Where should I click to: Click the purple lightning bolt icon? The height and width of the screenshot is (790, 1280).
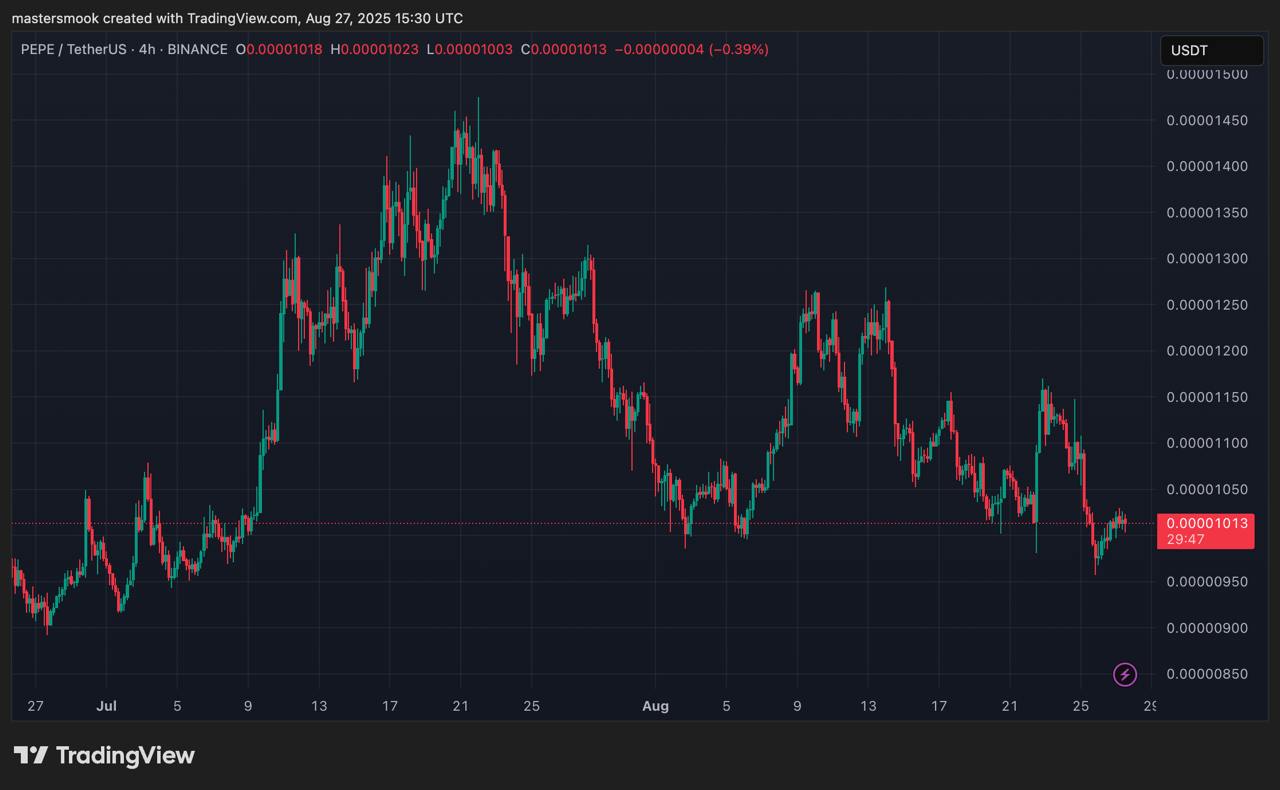(1125, 674)
